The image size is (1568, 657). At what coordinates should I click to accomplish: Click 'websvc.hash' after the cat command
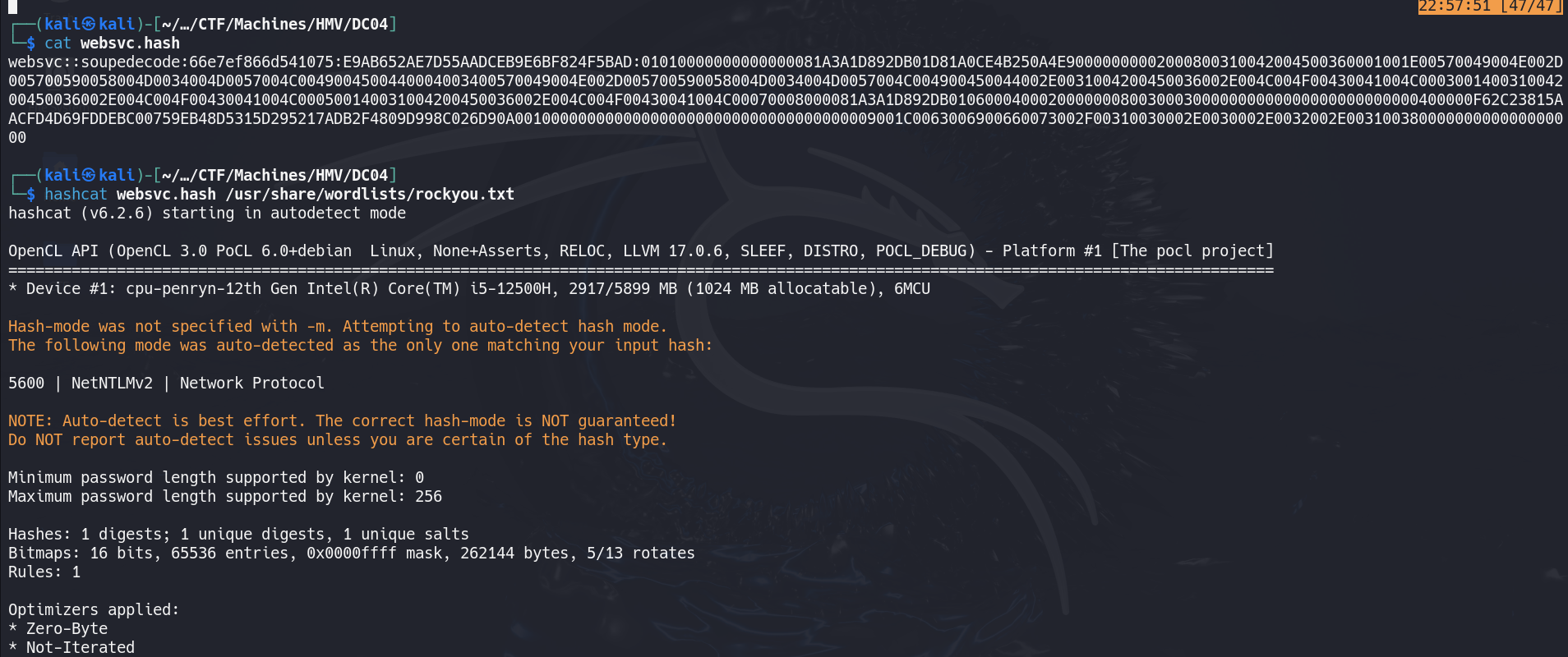130,43
